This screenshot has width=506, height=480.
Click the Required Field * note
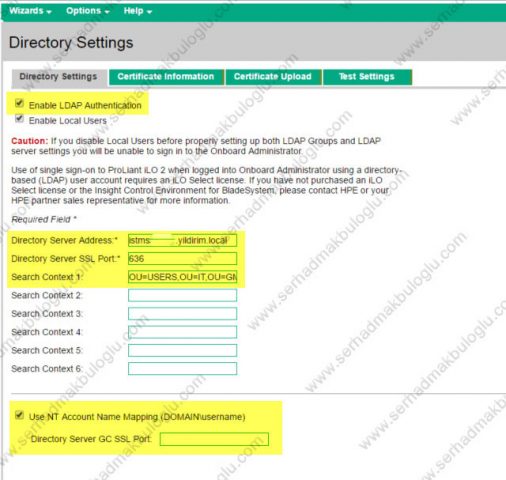coord(44,219)
